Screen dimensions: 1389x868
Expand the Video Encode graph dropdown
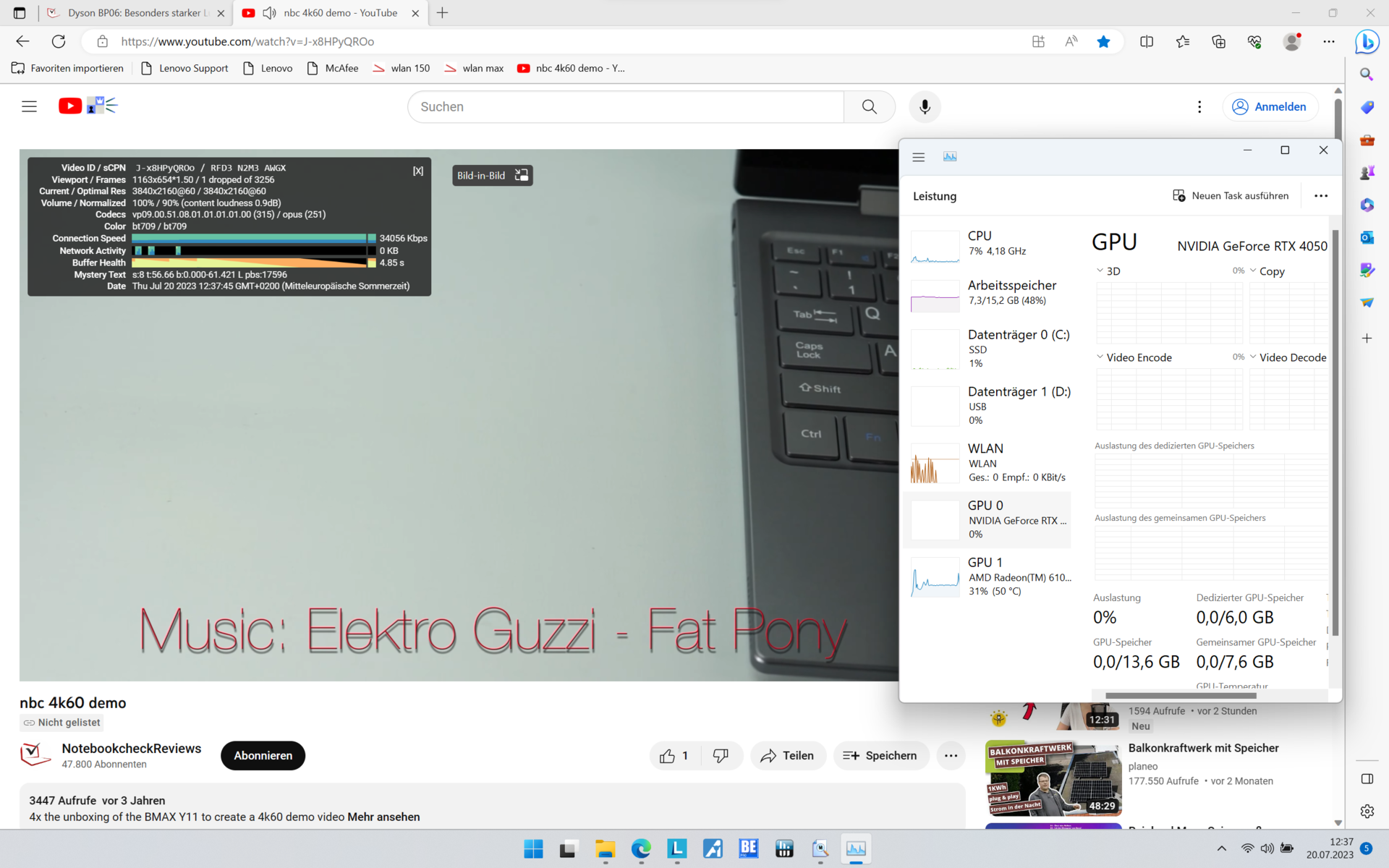pos(1100,357)
